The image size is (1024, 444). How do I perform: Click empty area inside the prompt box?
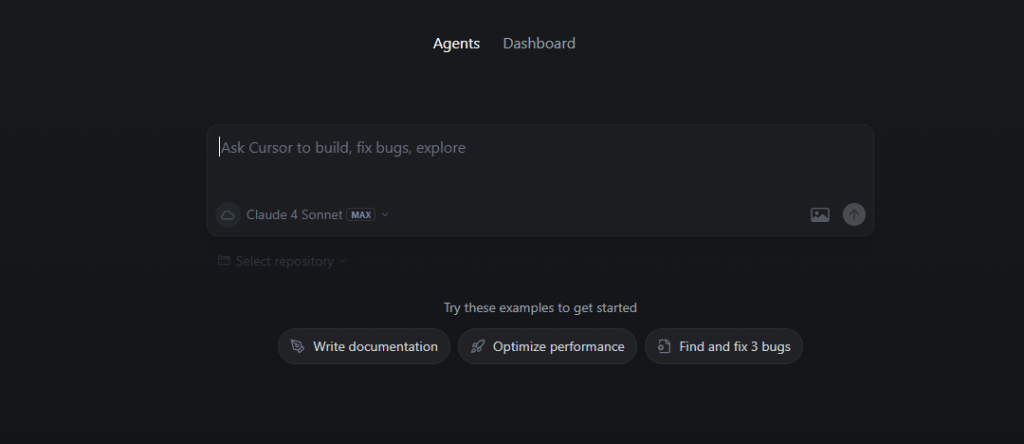pos(653,176)
